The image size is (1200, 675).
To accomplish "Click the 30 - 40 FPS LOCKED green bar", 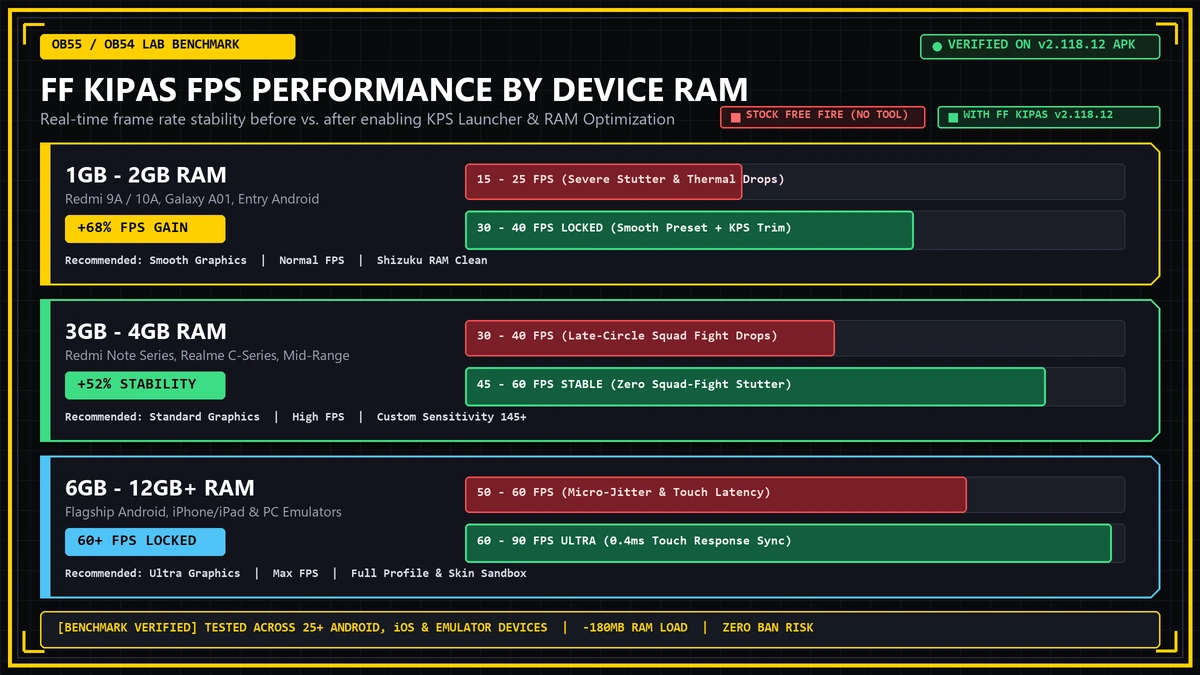I will 689,229.
